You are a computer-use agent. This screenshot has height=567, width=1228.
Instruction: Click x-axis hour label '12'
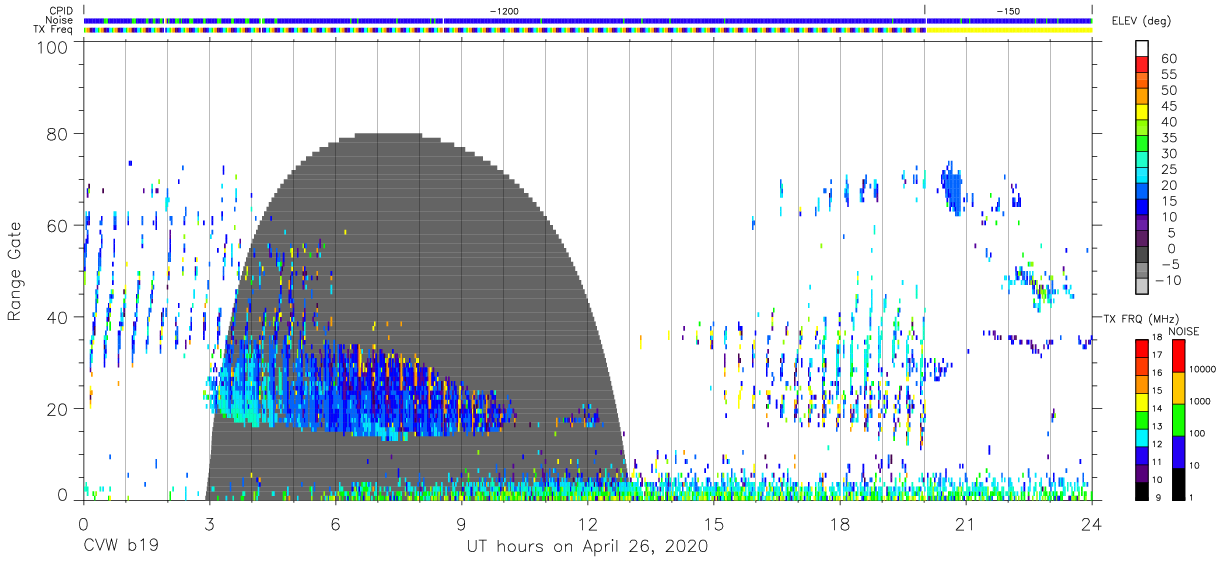pos(587,522)
